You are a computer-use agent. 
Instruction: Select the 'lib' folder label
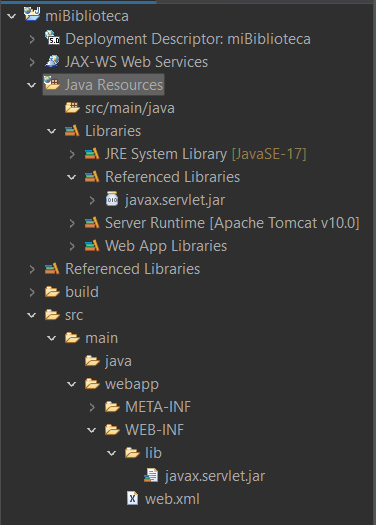tap(153, 453)
